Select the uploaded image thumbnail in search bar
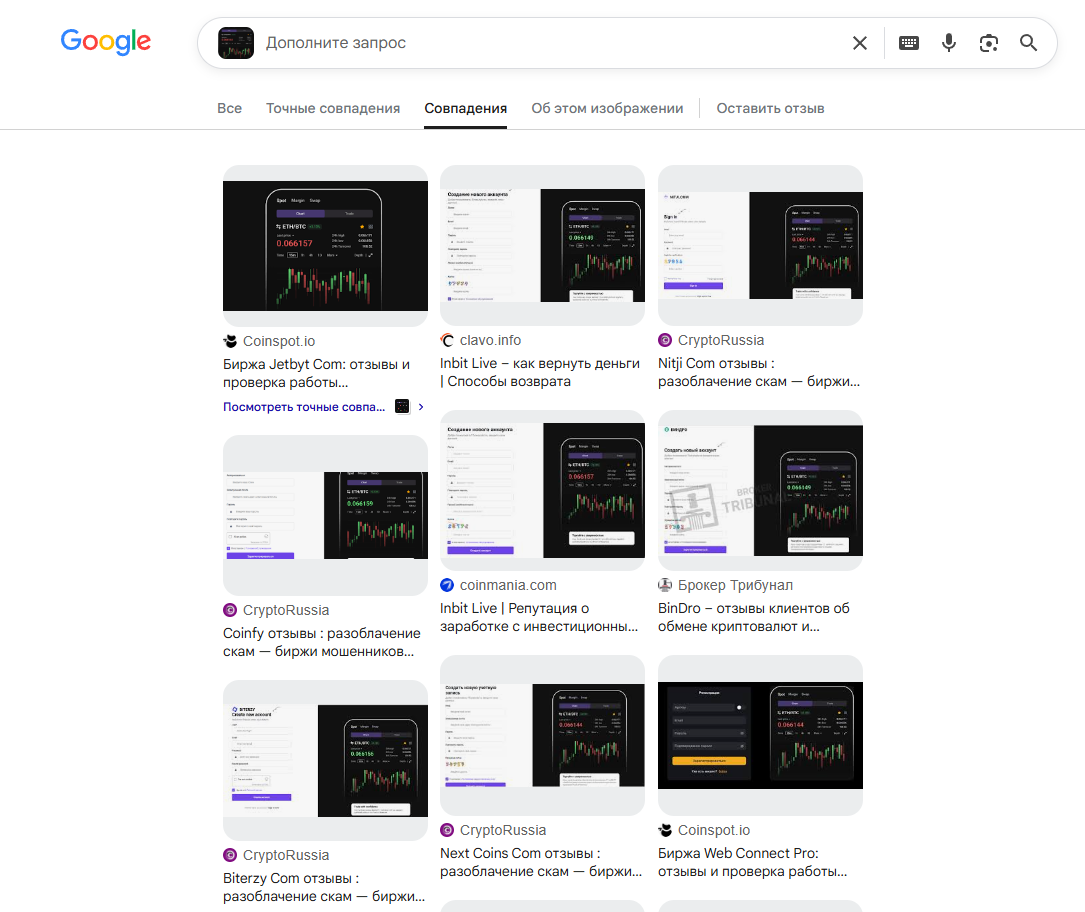1085x912 pixels. coord(236,43)
